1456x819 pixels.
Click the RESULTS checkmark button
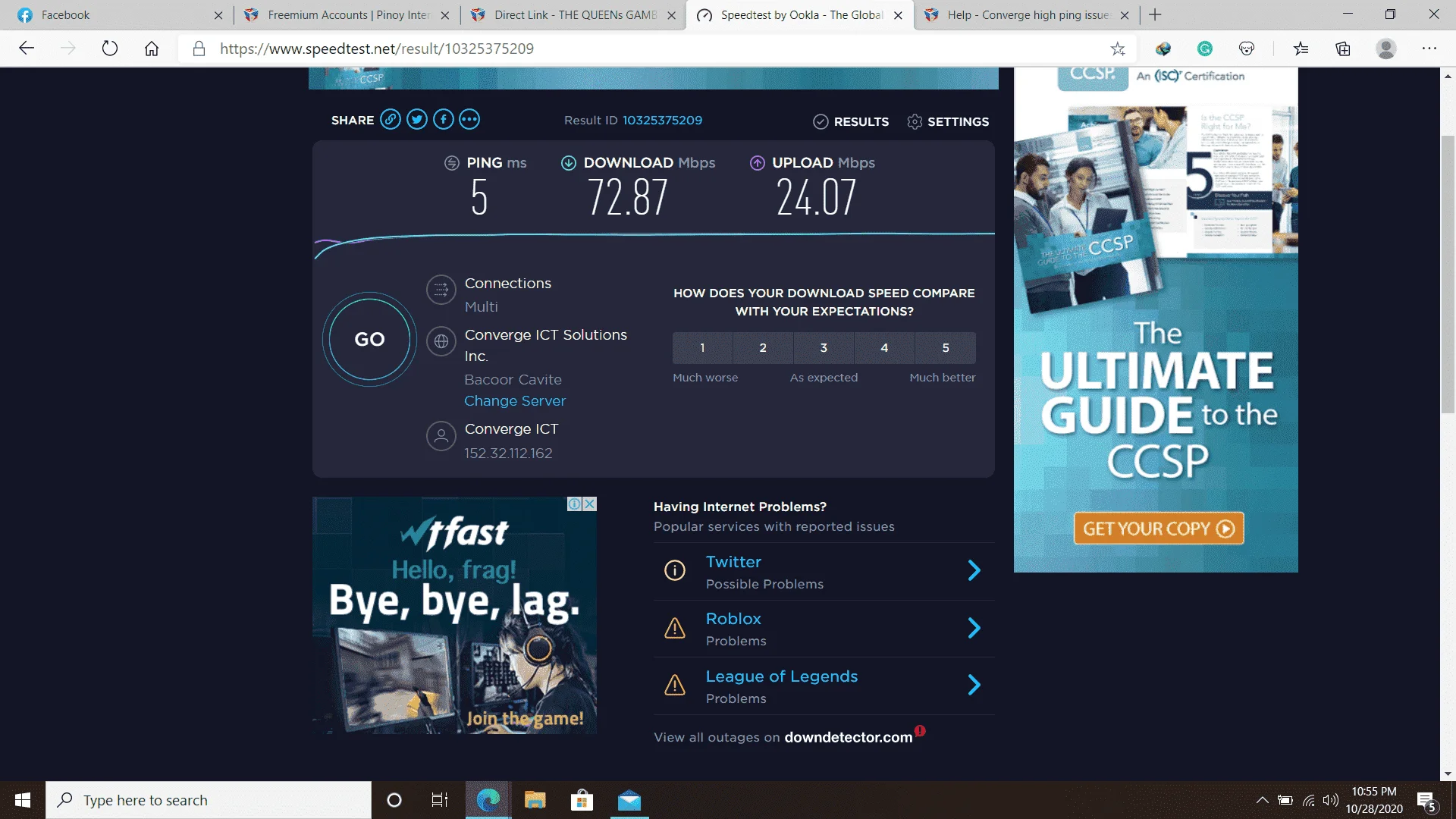851,121
